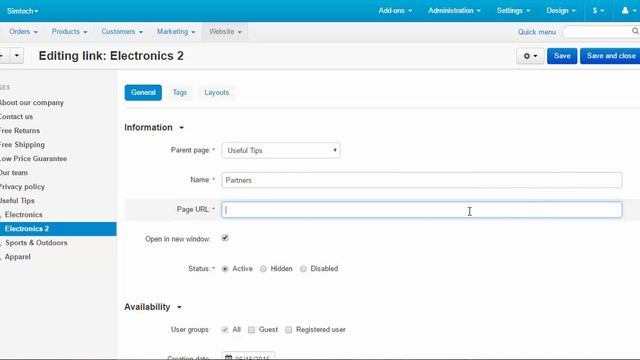Select the Active status radio
The height and width of the screenshot is (360, 640).
tap(225, 269)
